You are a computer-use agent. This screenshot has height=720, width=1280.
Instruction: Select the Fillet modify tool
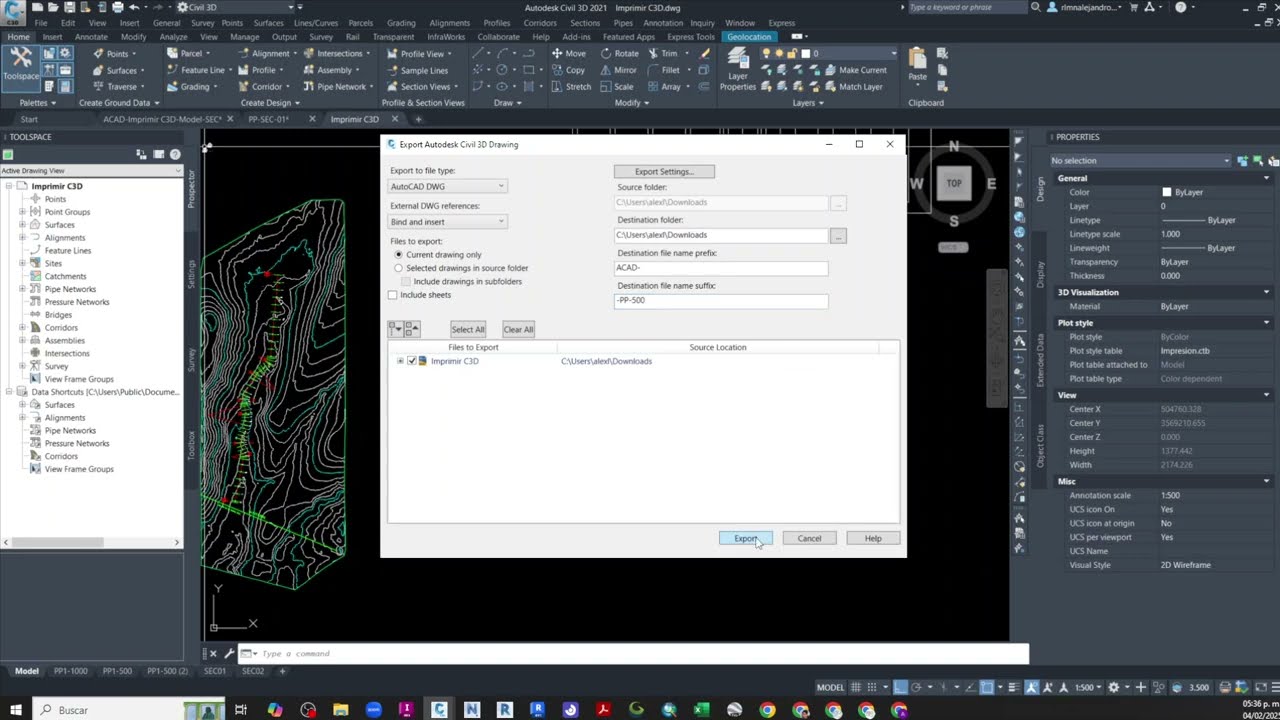click(x=664, y=71)
